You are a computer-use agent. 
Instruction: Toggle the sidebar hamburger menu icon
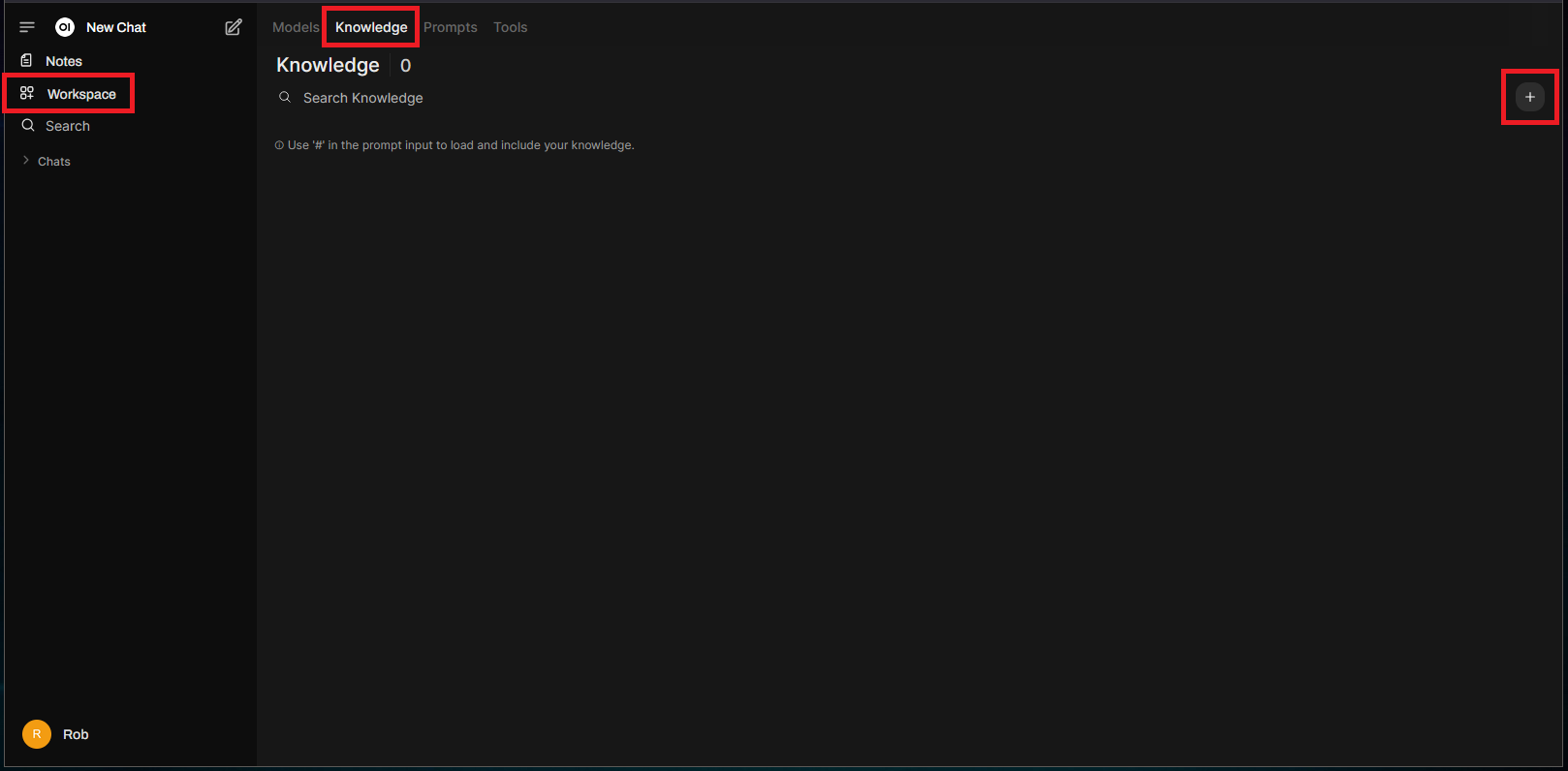pyautogui.click(x=27, y=27)
